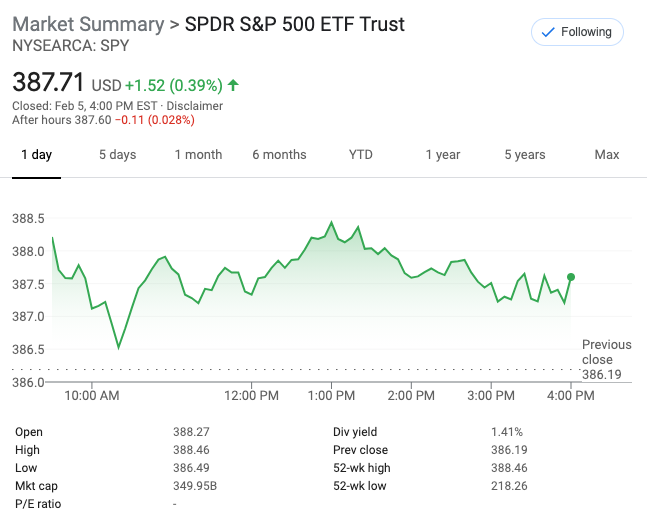
Task: Open the Disclaimer link
Action: 195,106
